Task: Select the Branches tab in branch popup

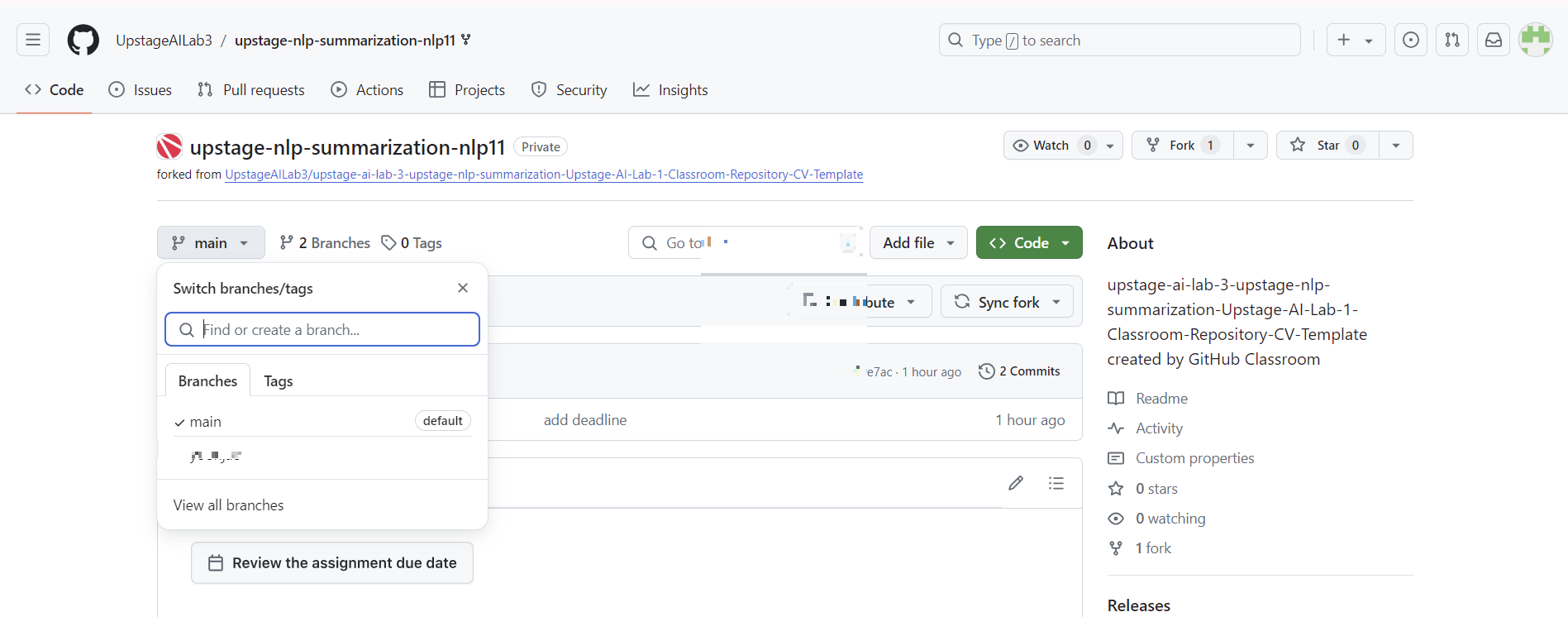Action: pos(207,380)
